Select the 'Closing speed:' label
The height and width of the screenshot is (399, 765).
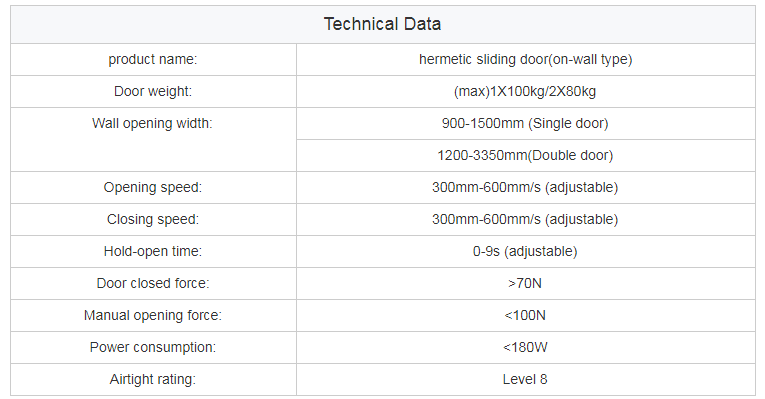click(x=153, y=219)
